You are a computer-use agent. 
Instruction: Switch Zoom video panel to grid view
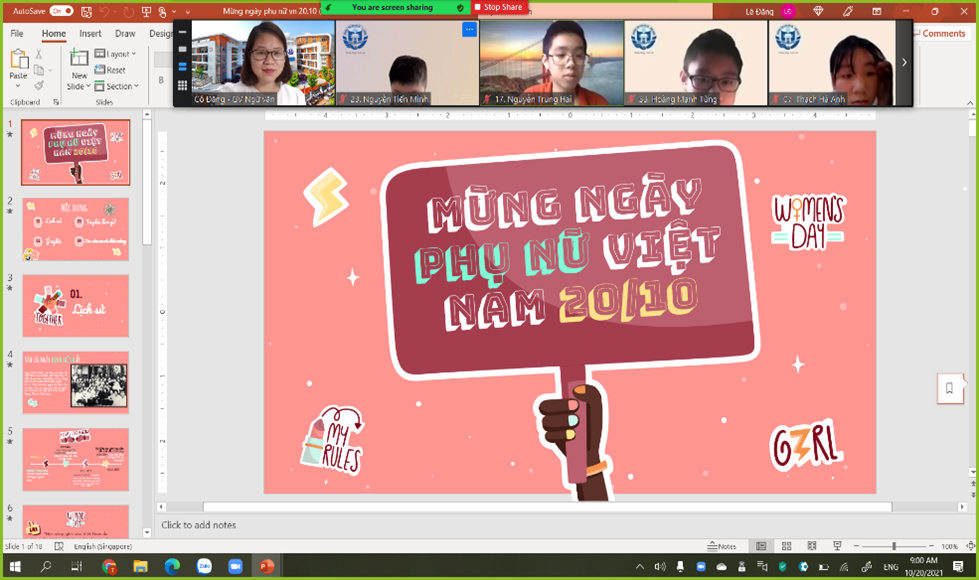coord(183,86)
